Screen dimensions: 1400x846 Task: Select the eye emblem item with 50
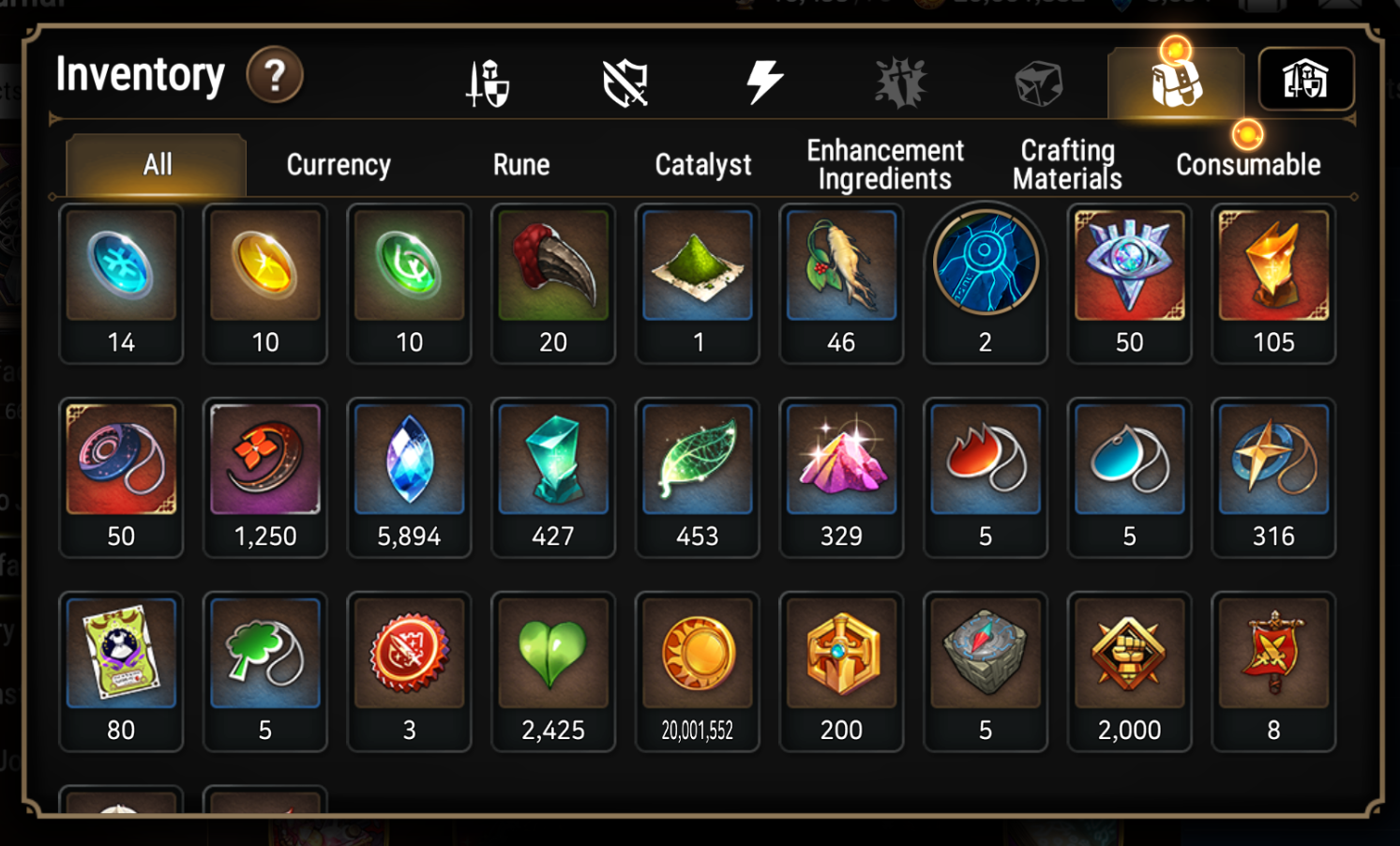coord(1129,283)
